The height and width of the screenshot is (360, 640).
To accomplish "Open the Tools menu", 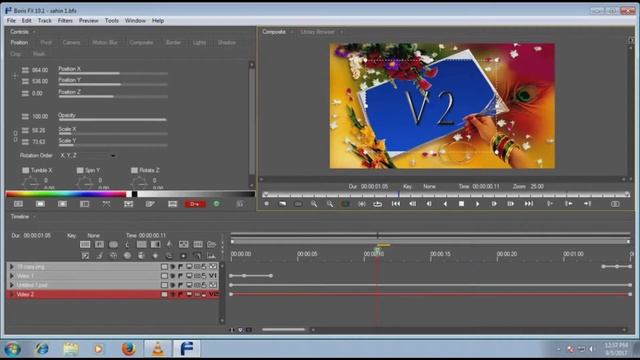I will (111, 20).
